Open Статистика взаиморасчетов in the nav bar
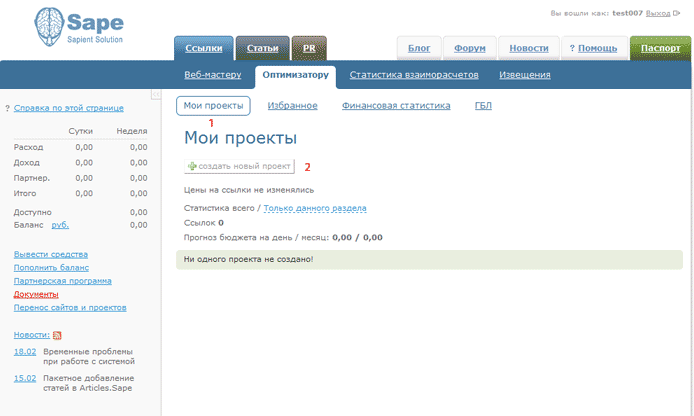Screen dimensions: 694x416 [414, 75]
